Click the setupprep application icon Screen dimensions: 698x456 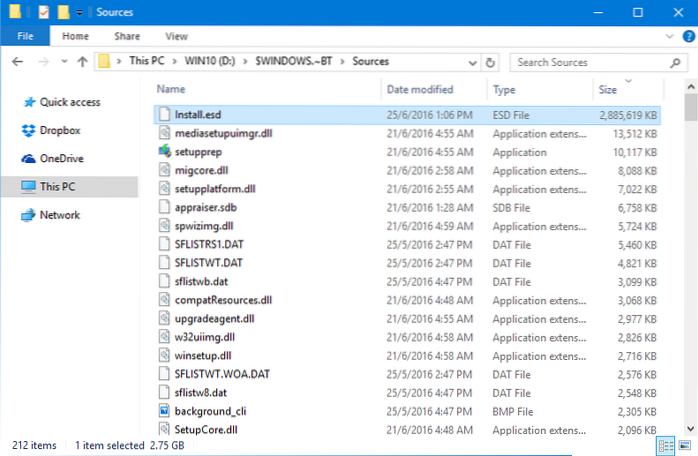165,151
